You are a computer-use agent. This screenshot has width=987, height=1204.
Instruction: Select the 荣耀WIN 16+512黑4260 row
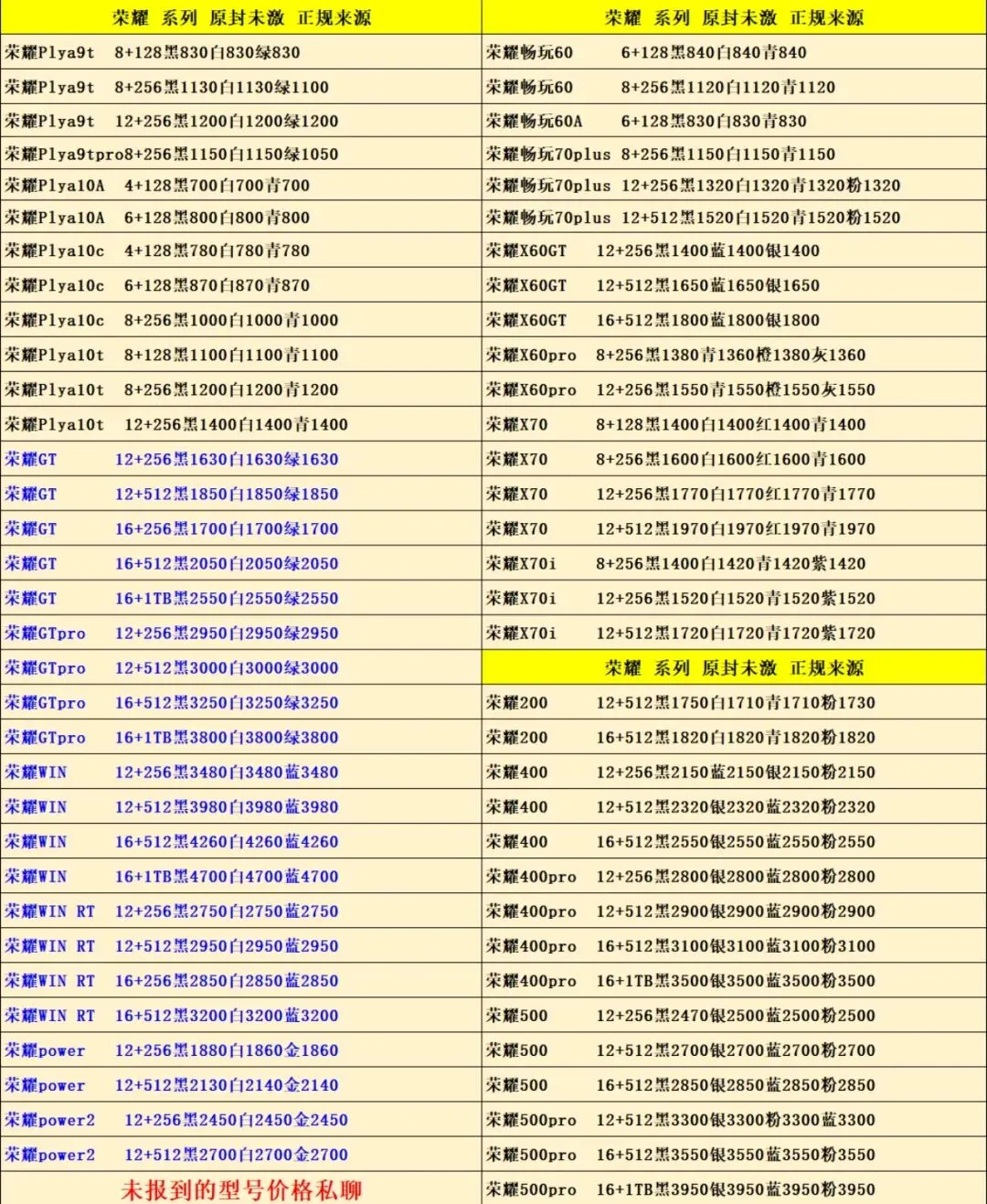tap(241, 841)
